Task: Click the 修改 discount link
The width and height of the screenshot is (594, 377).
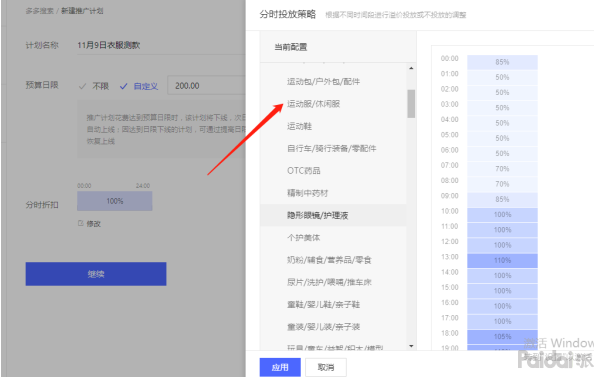Action: click(93, 224)
